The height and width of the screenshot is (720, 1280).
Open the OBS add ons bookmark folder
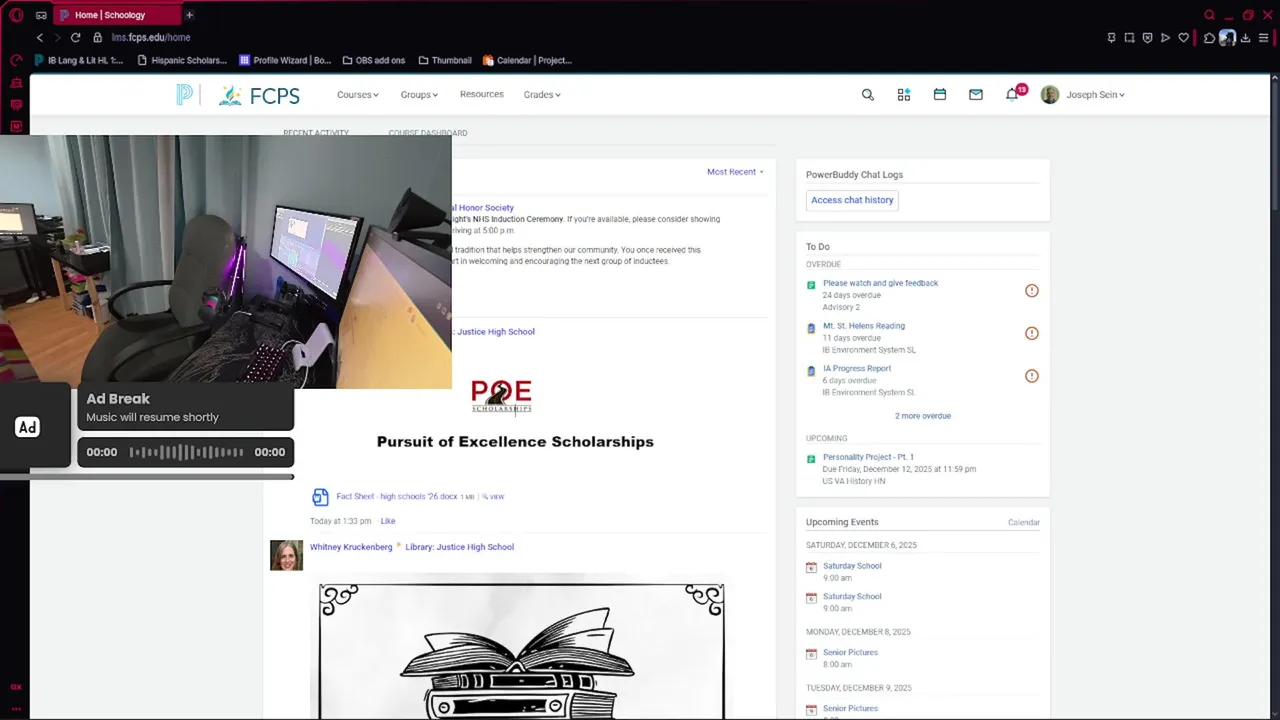[374, 60]
